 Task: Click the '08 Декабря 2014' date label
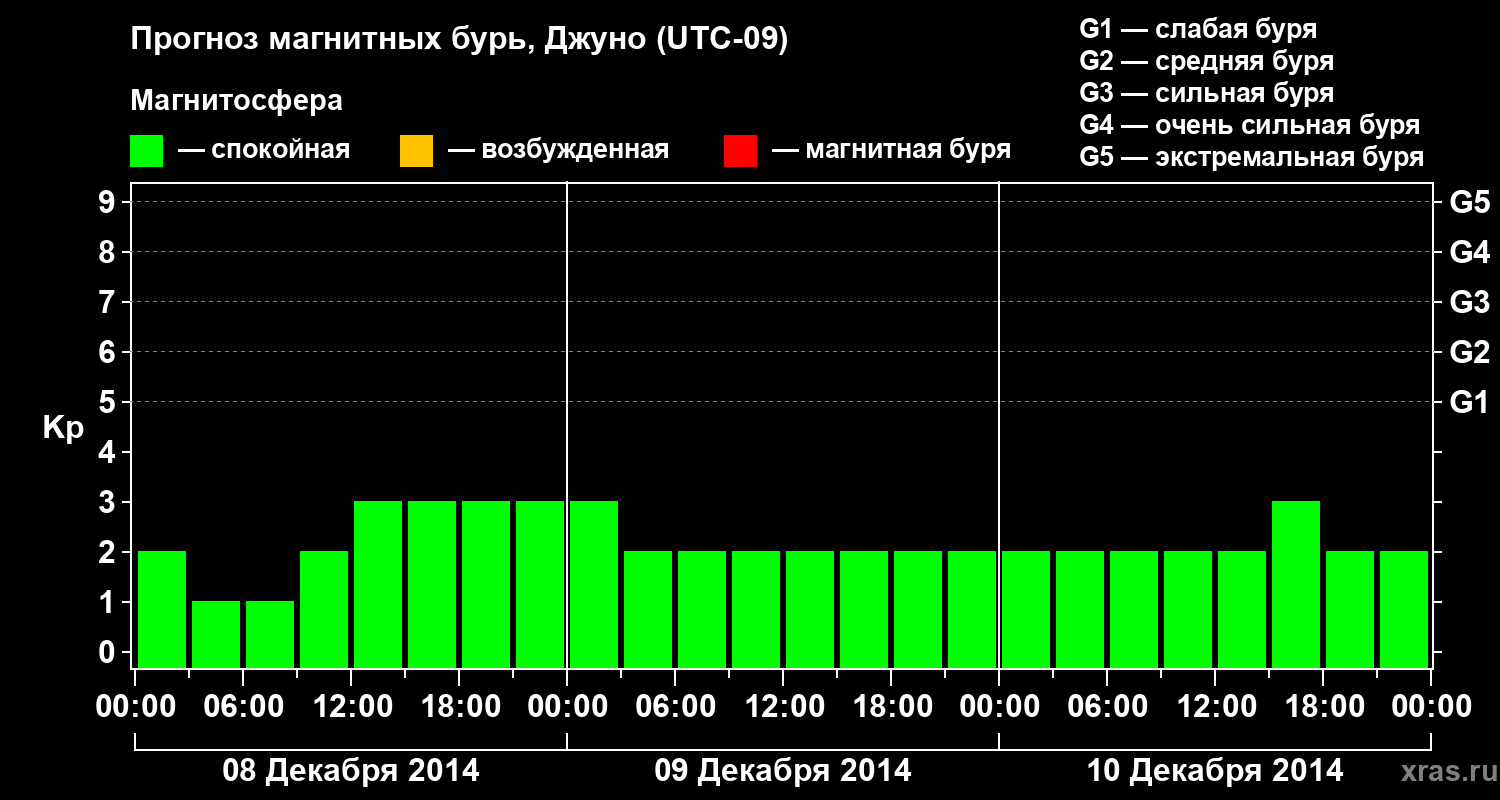point(351,771)
